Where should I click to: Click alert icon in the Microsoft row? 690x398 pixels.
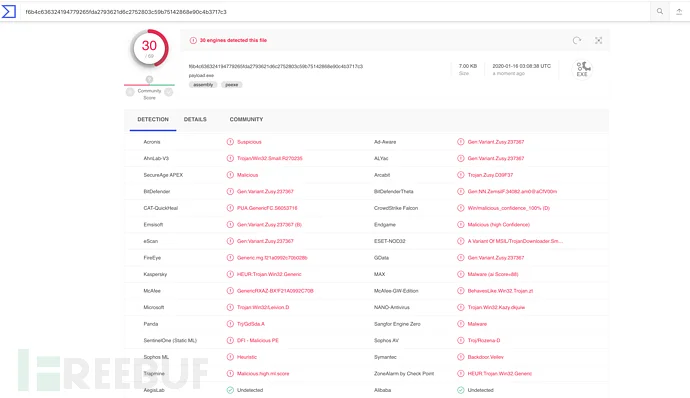click(x=230, y=307)
